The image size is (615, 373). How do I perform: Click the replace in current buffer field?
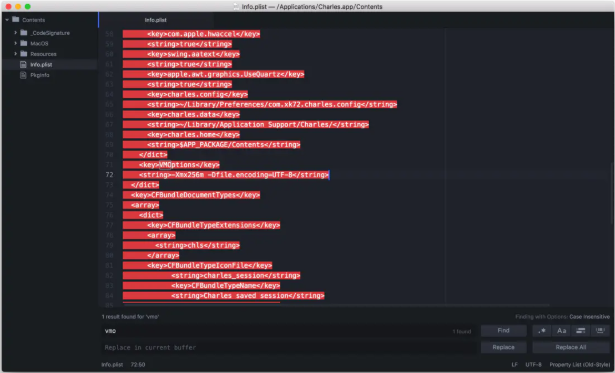coord(289,348)
